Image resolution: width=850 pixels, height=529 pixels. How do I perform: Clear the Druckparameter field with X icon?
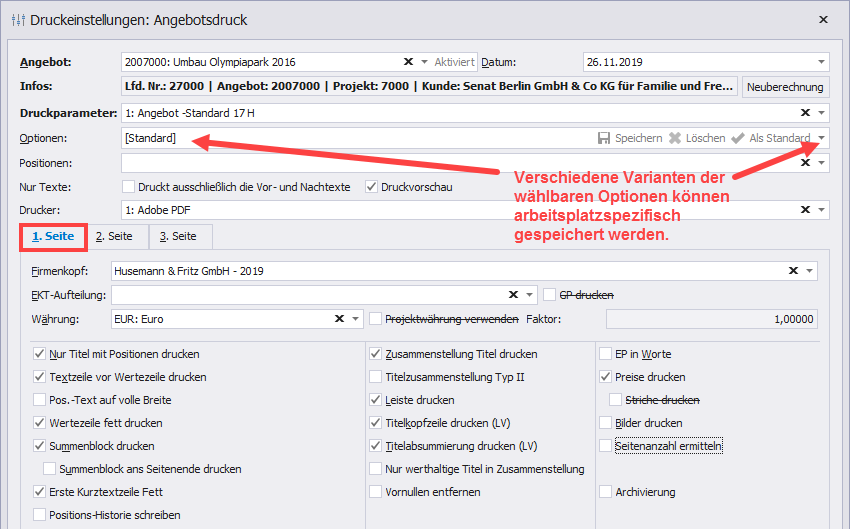tap(805, 113)
